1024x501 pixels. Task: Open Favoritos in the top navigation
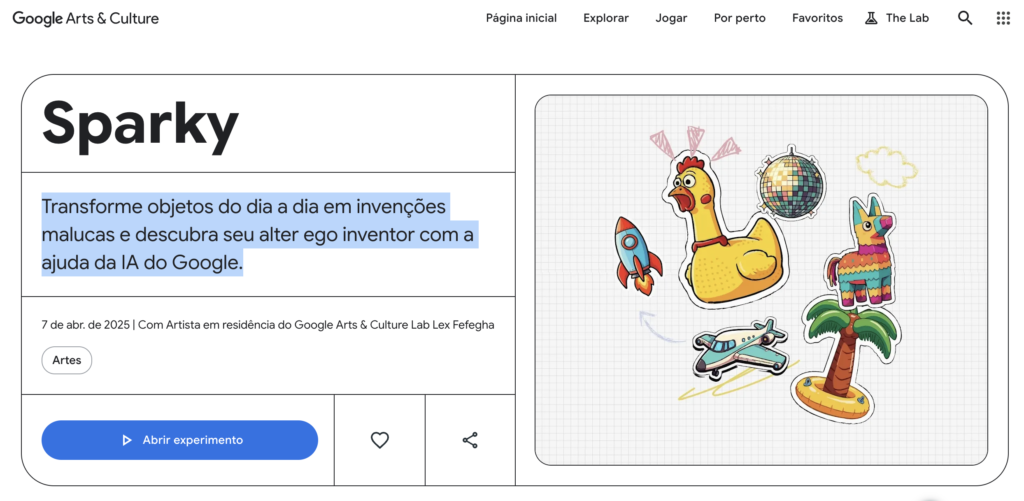click(817, 18)
